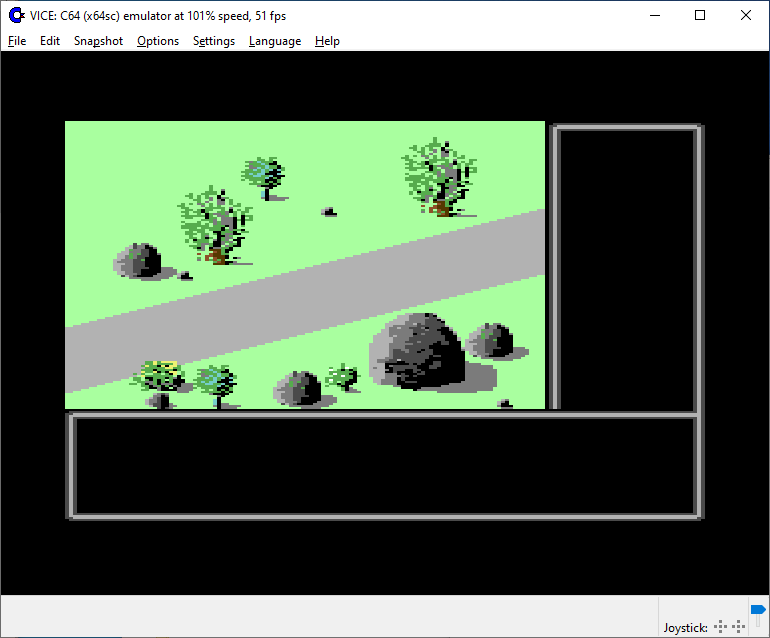The height and width of the screenshot is (638, 770).
Task: Minimize the VICE emulator window
Action: (655, 16)
